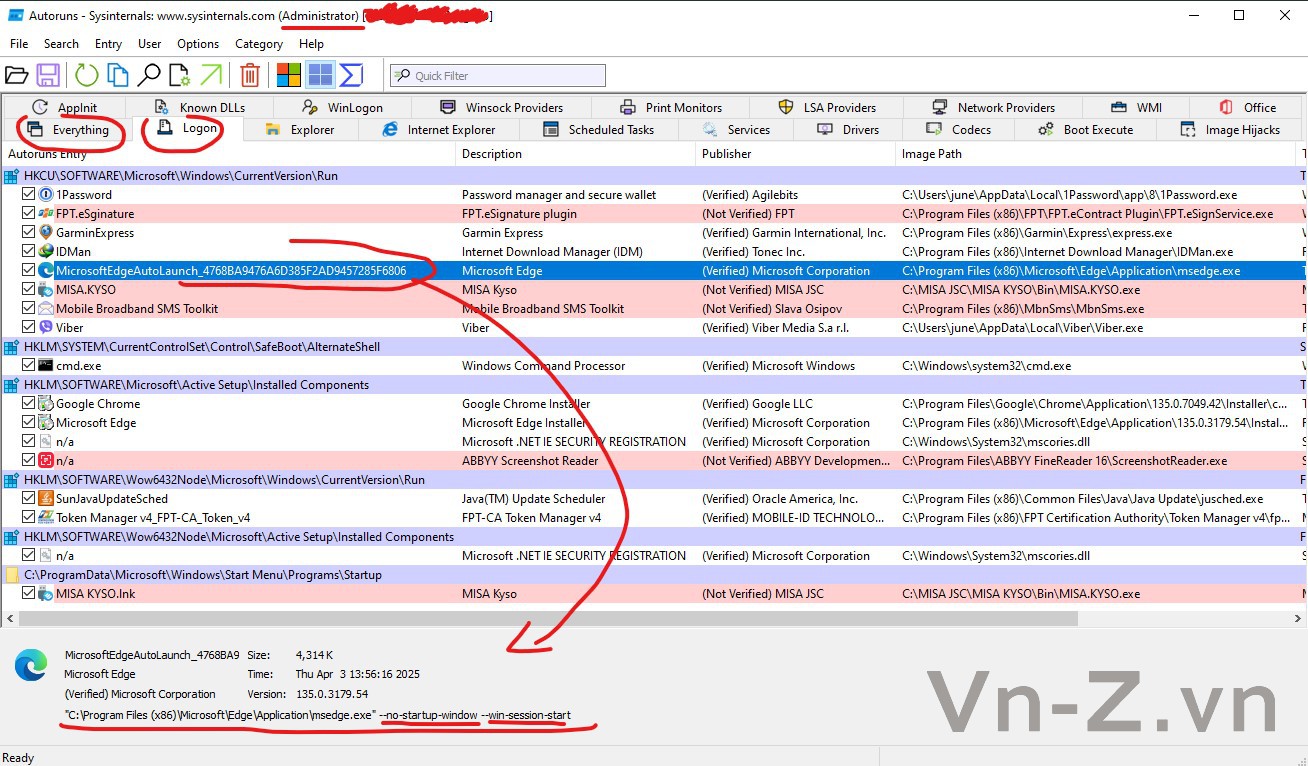The height and width of the screenshot is (766, 1308).
Task: Toggle the Hide Windows Entries blue logo icon
Action: click(x=320, y=75)
